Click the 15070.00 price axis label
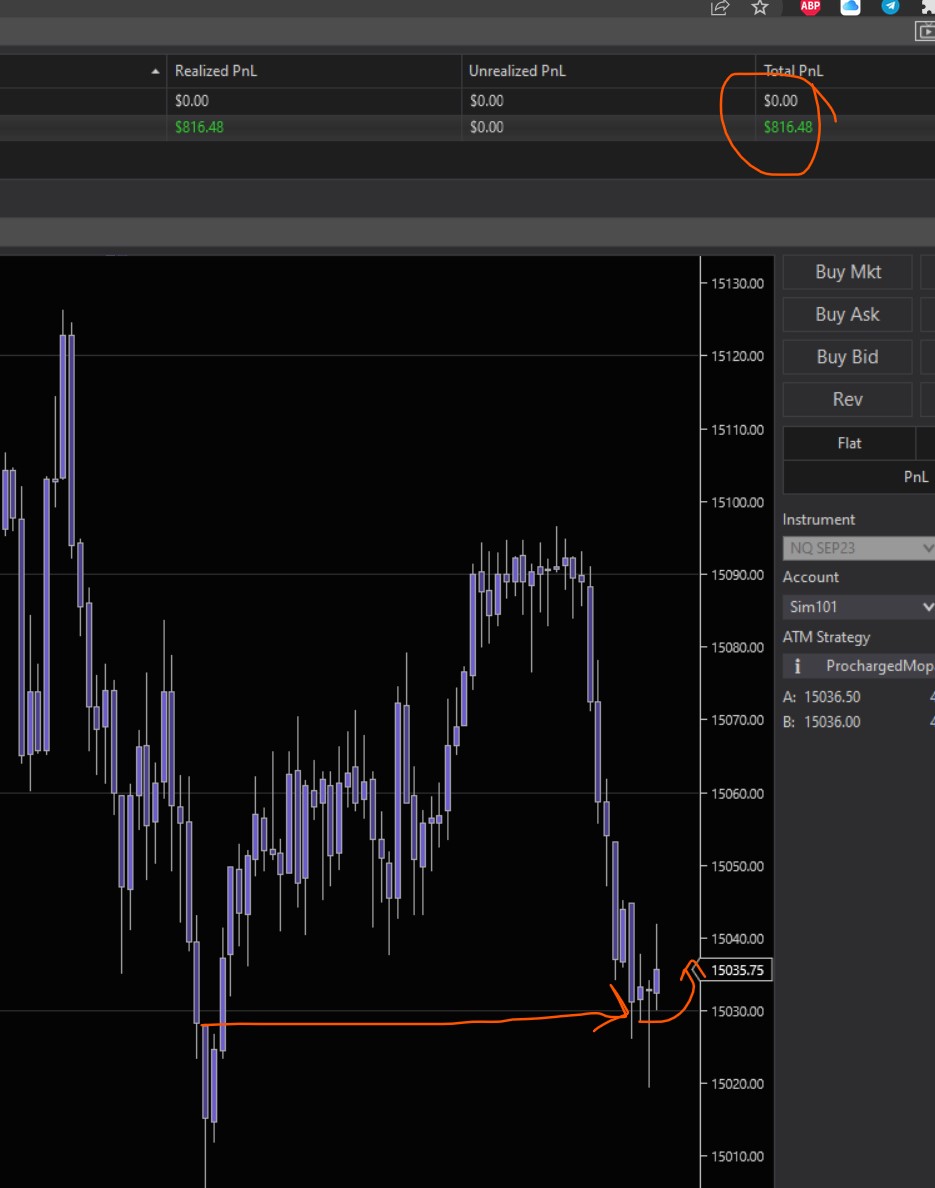 click(737, 720)
